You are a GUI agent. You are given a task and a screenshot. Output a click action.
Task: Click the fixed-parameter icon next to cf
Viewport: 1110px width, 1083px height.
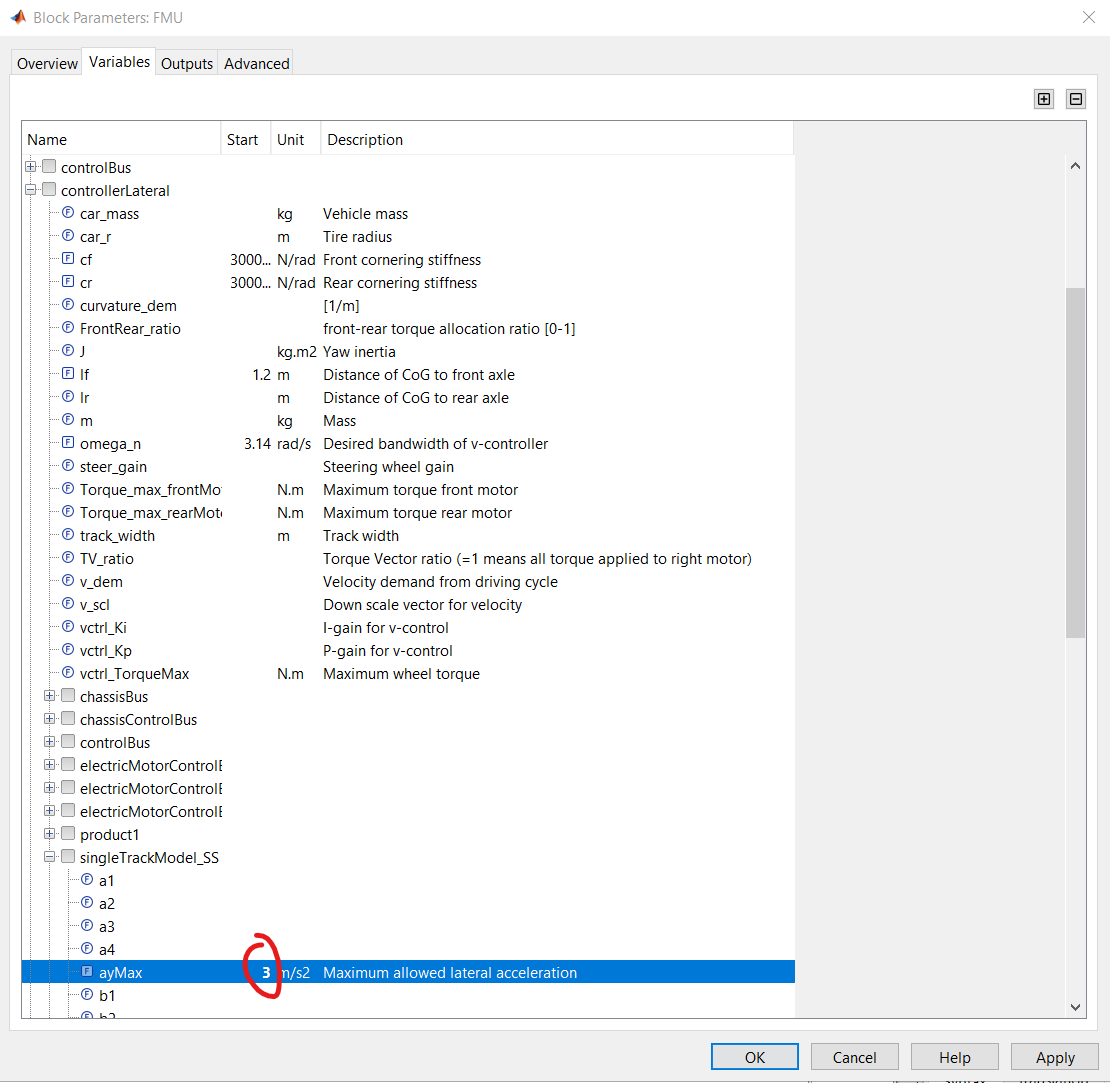66,259
